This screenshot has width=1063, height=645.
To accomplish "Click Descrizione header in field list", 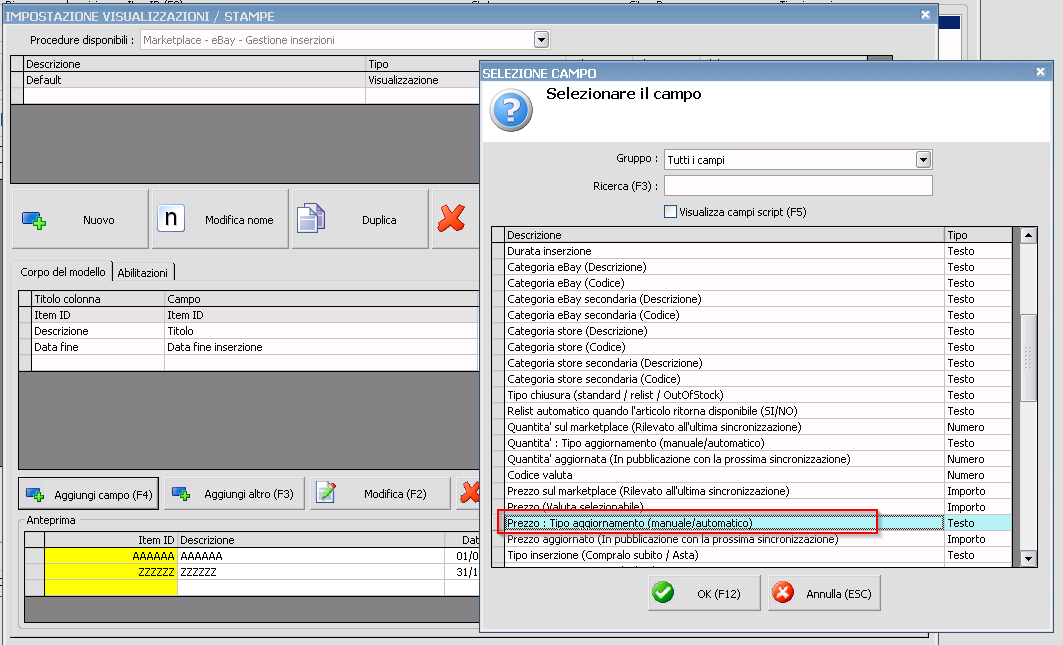I will click(x=725, y=235).
